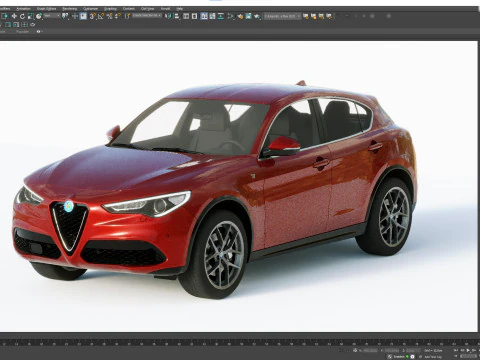Open the Schematic View icon

221,16
